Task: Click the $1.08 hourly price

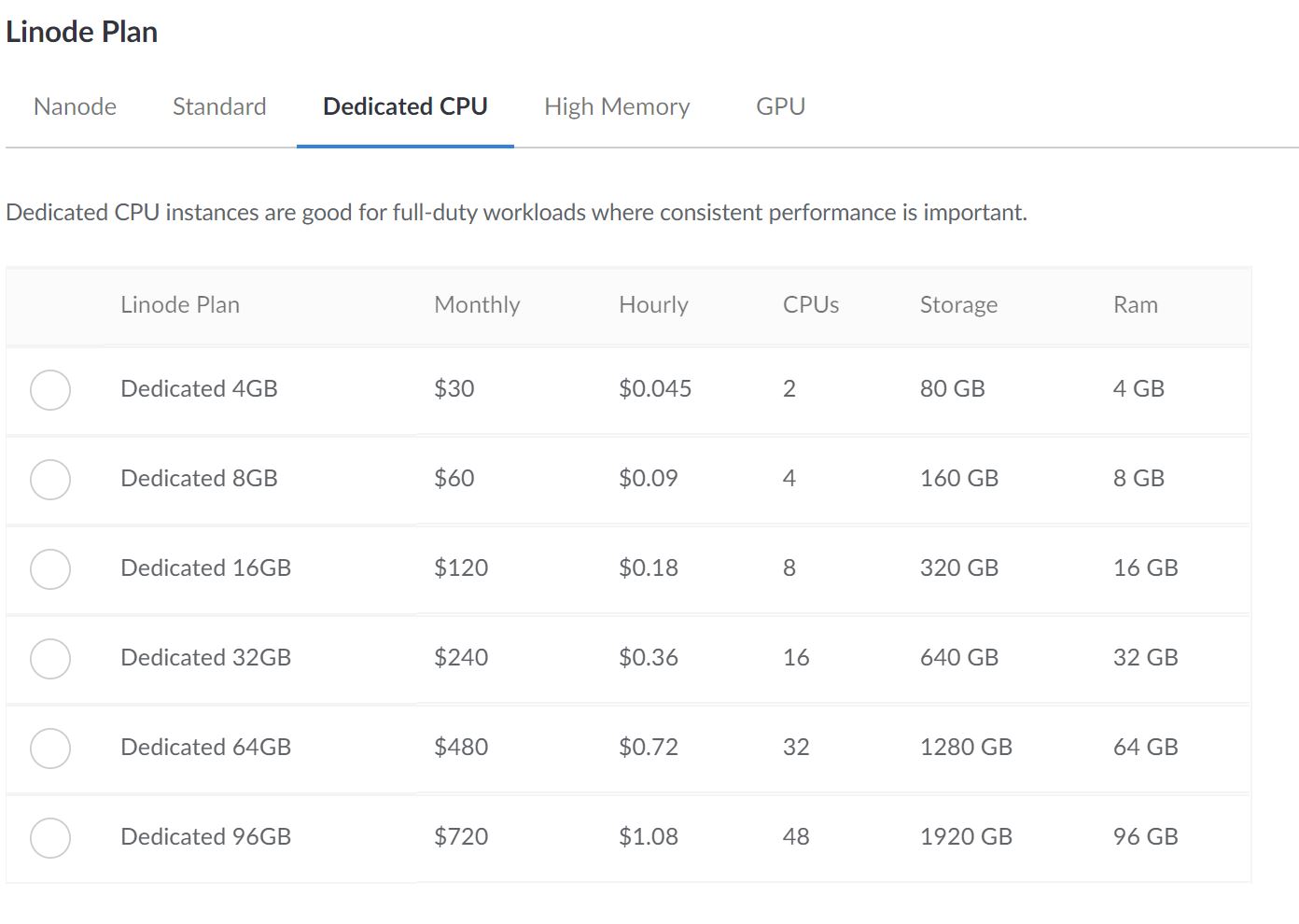Action: 648,837
